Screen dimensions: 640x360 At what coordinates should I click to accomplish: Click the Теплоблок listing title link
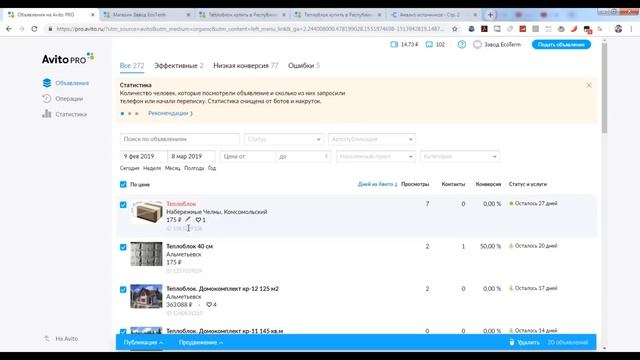(x=181, y=204)
